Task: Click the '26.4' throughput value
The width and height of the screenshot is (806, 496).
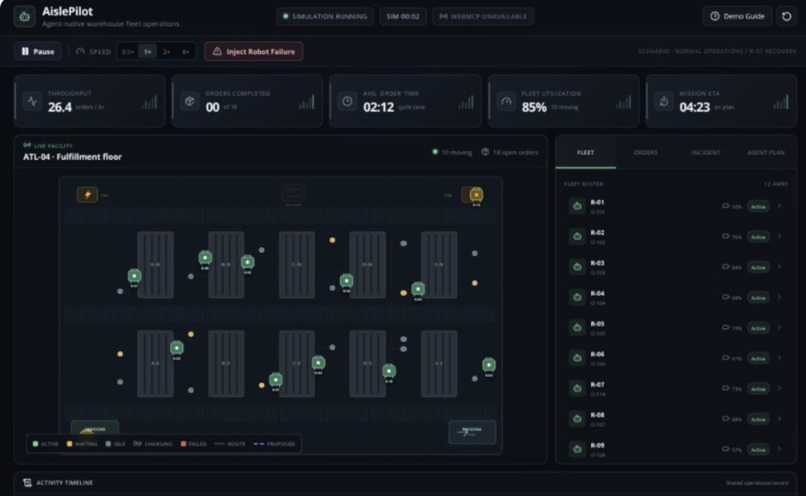Action: [60, 107]
